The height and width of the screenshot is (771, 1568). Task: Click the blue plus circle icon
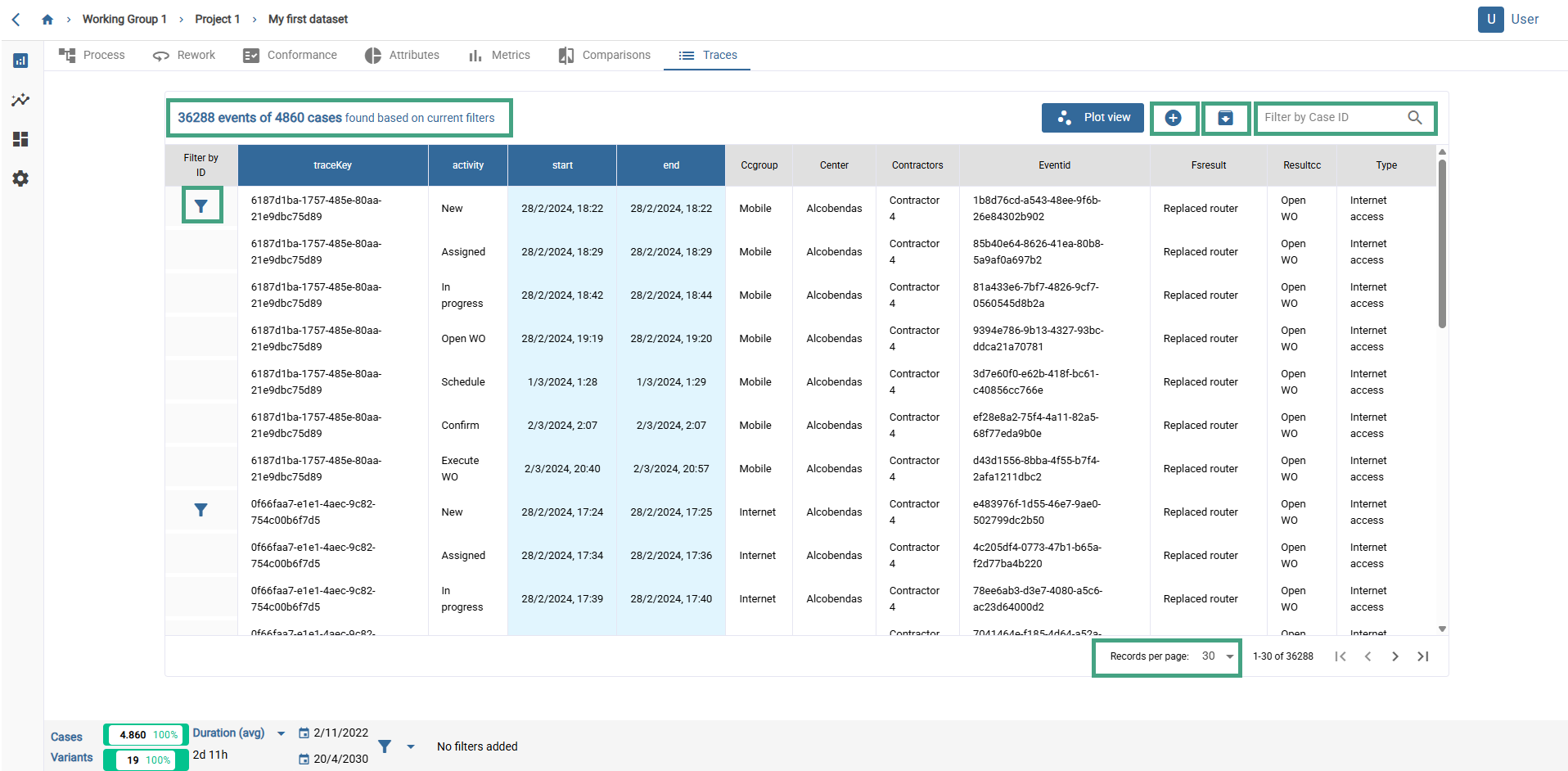coord(1173,118)
